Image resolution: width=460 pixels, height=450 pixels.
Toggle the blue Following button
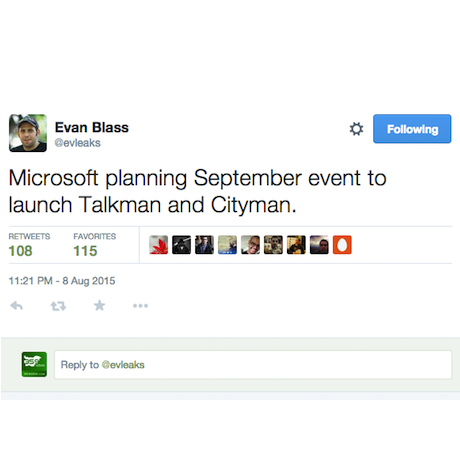coord(412,129)
